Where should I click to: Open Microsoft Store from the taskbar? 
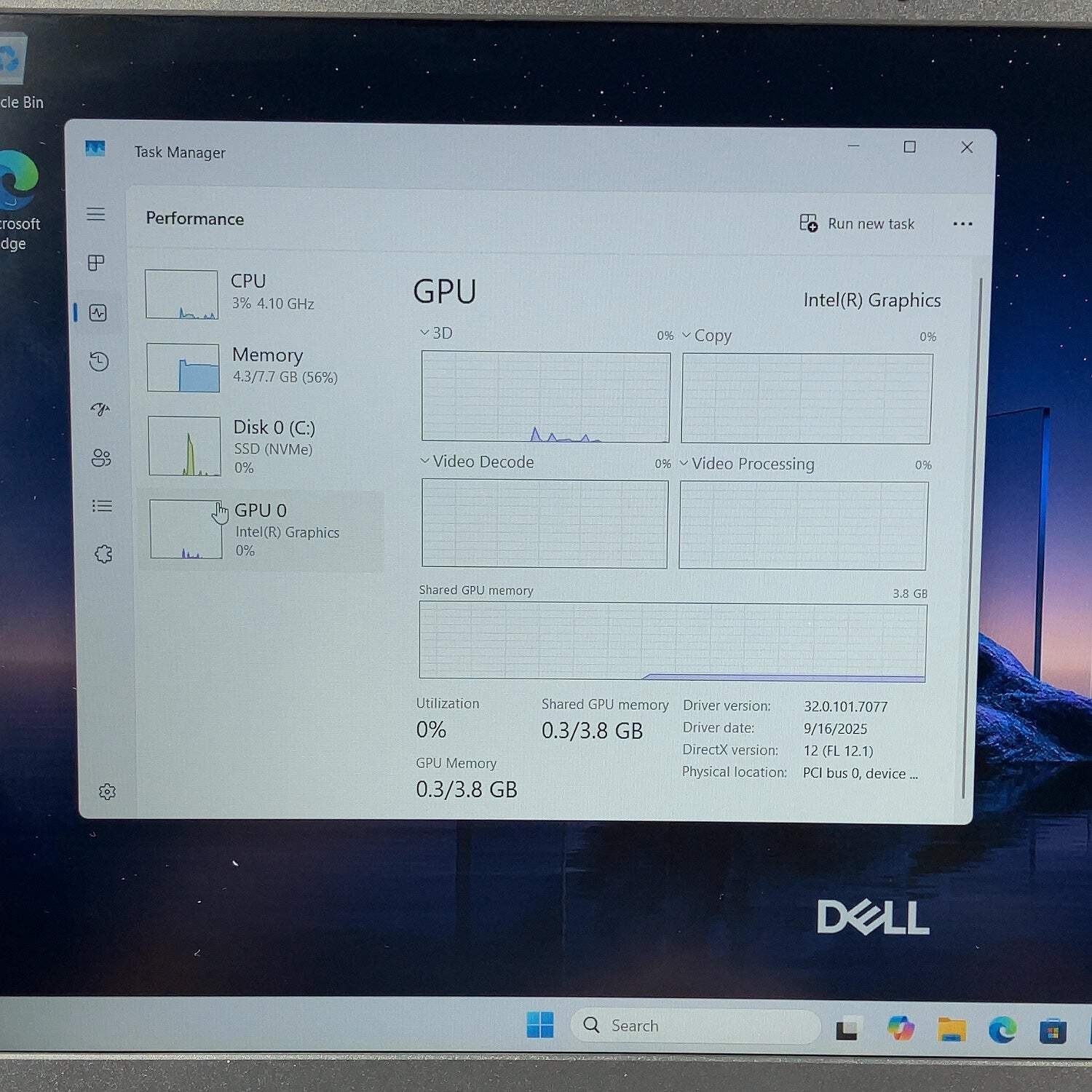click(1053, 1031)
